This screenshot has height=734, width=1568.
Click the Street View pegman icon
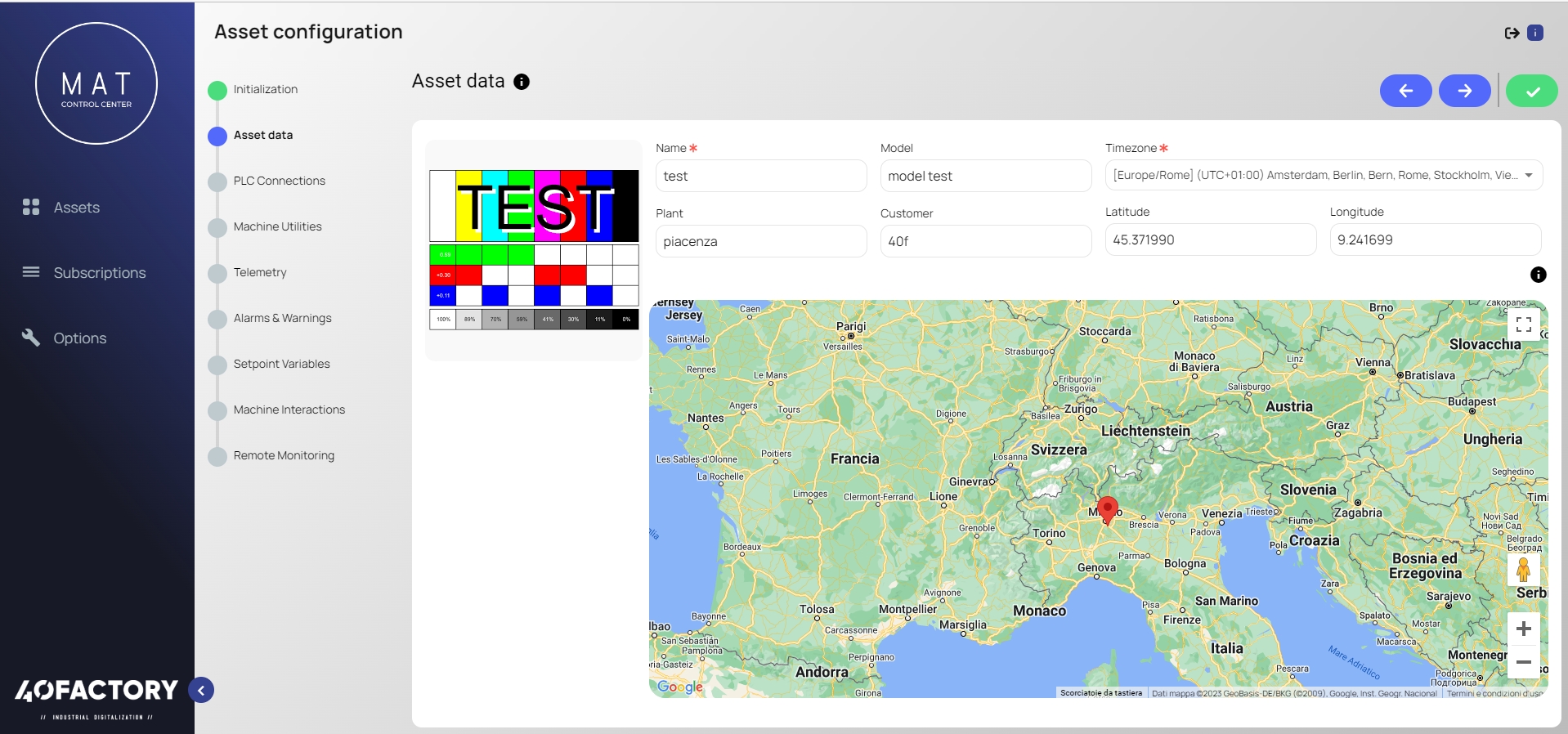1523,570
